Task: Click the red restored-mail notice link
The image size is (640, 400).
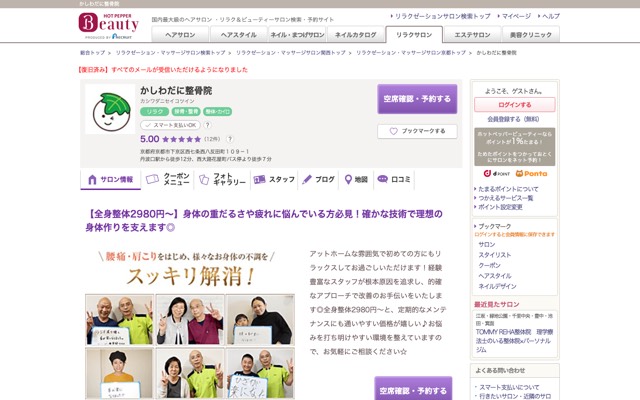Action: (x=162, y=70)
